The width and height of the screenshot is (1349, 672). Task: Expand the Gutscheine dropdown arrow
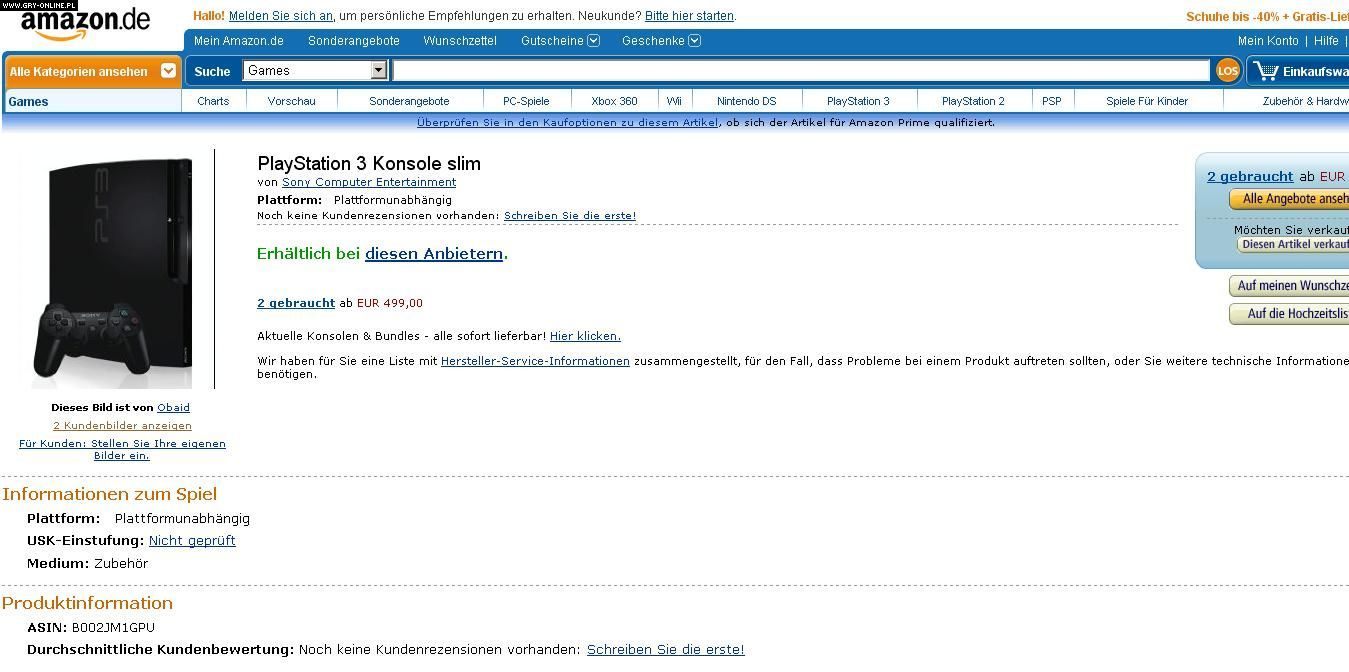594,41
